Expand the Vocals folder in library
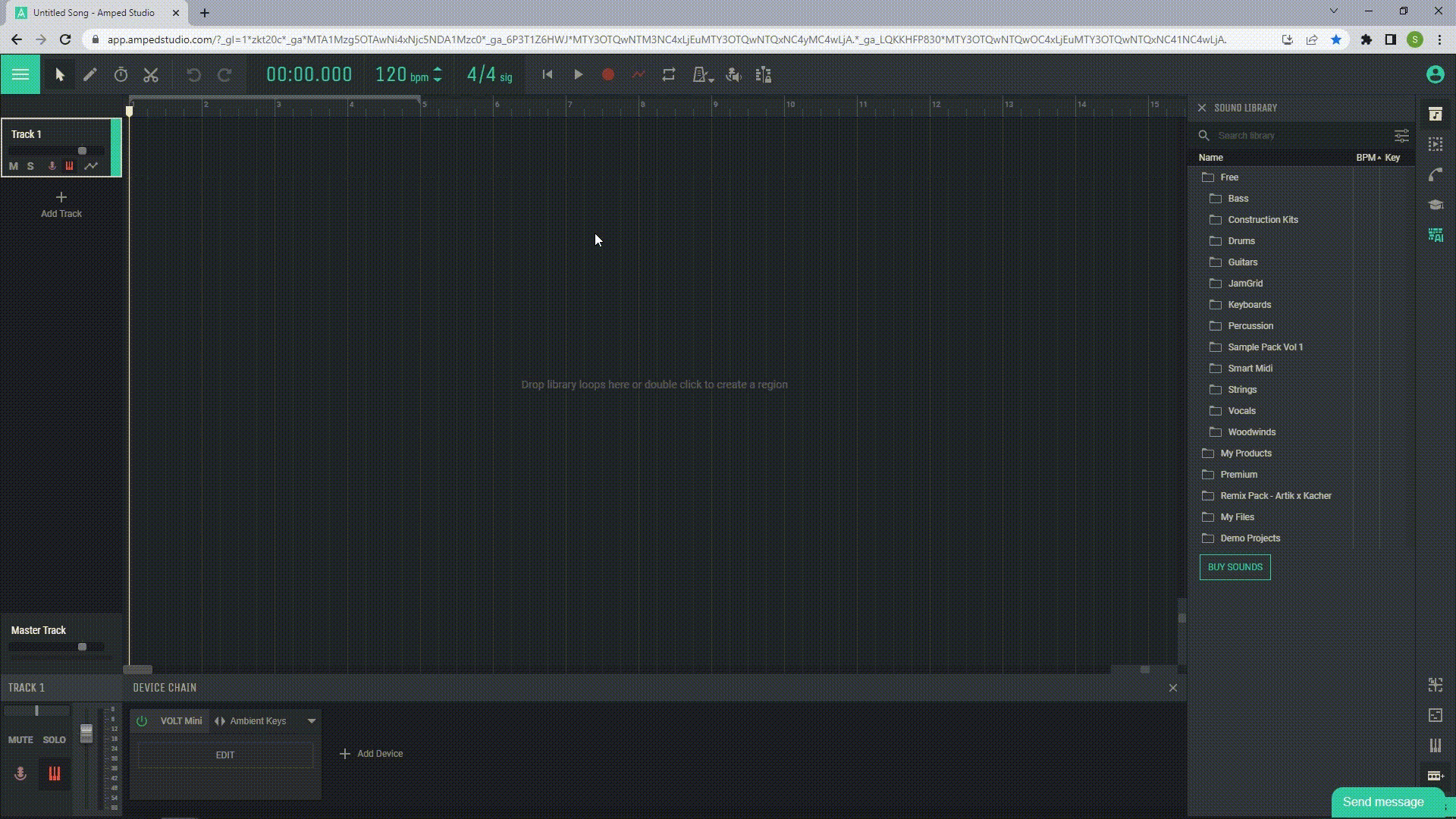Screen dimensions: 1456x819 1241,411
